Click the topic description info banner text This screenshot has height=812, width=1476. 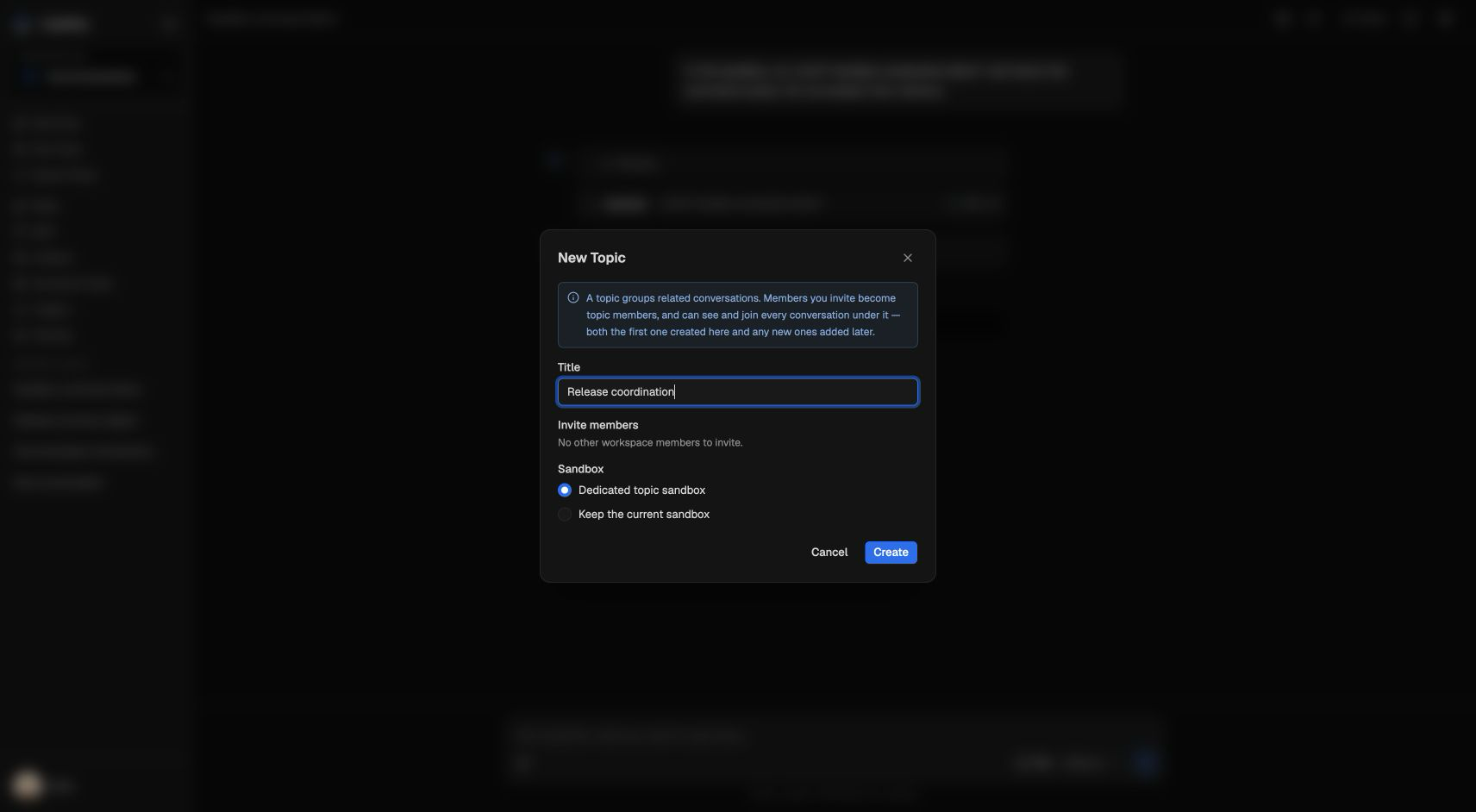743,315
